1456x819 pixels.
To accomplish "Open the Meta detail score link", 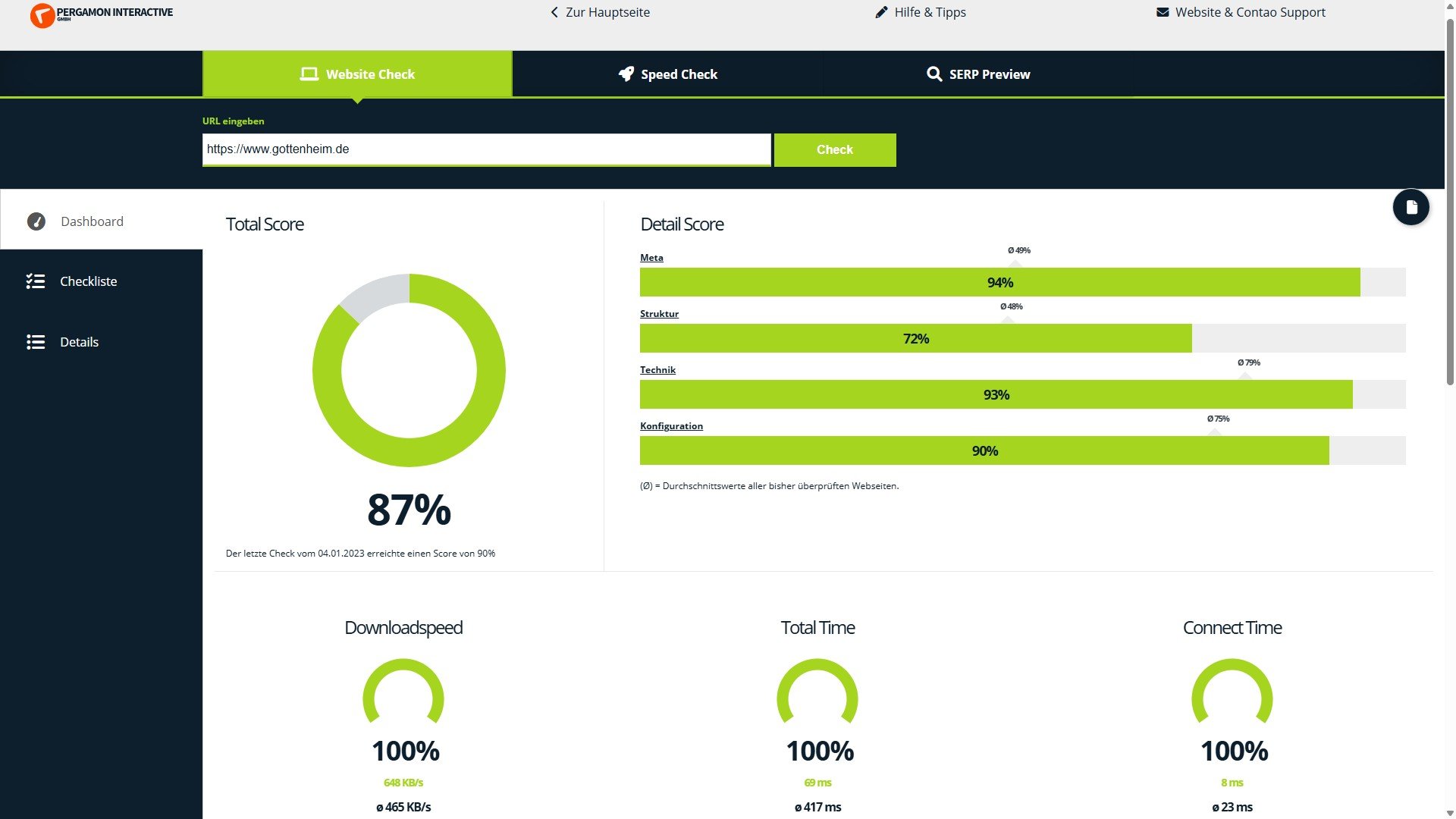I will [x=651, y=258].
